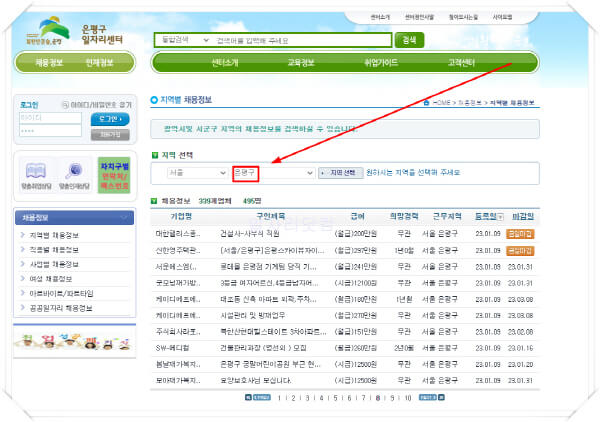
Task: Go to results page 2
Action: pos(293,398)
